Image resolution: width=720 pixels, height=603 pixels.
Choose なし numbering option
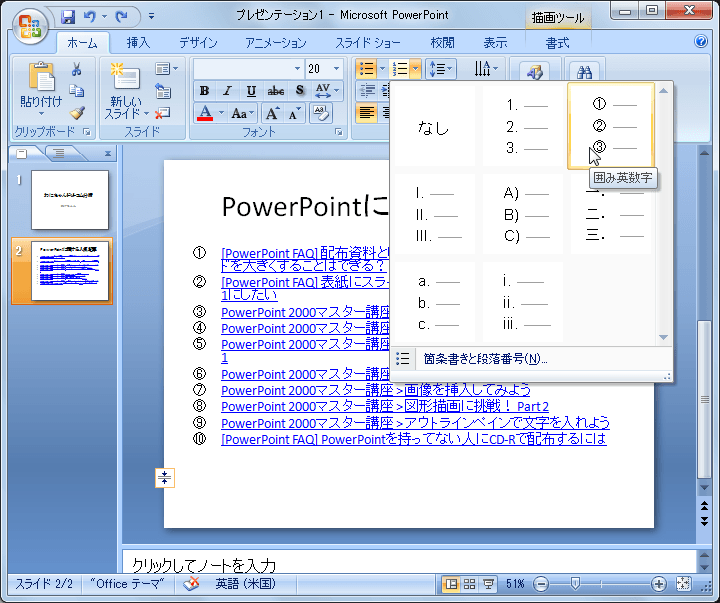(434, 127)
